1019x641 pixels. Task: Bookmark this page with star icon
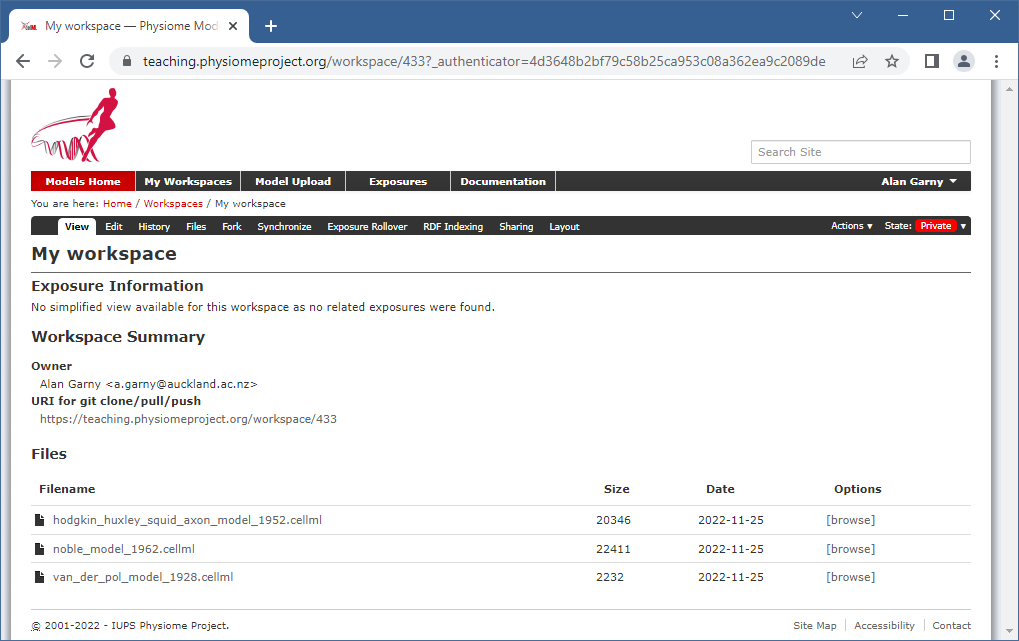tap(891, 61)
